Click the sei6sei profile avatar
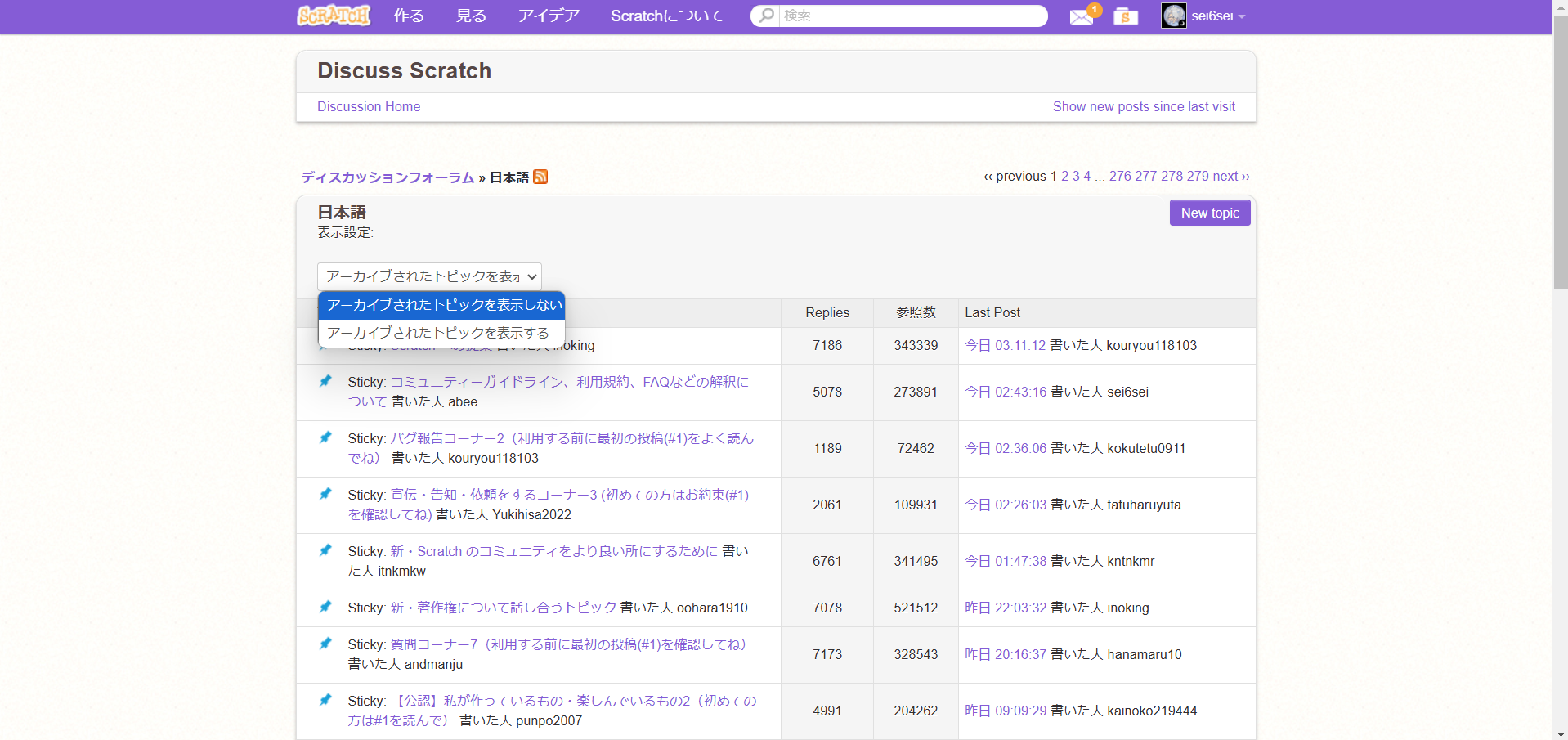Image resolution: width=1568 pixels, height=740 pixels. click(1174, 16)
